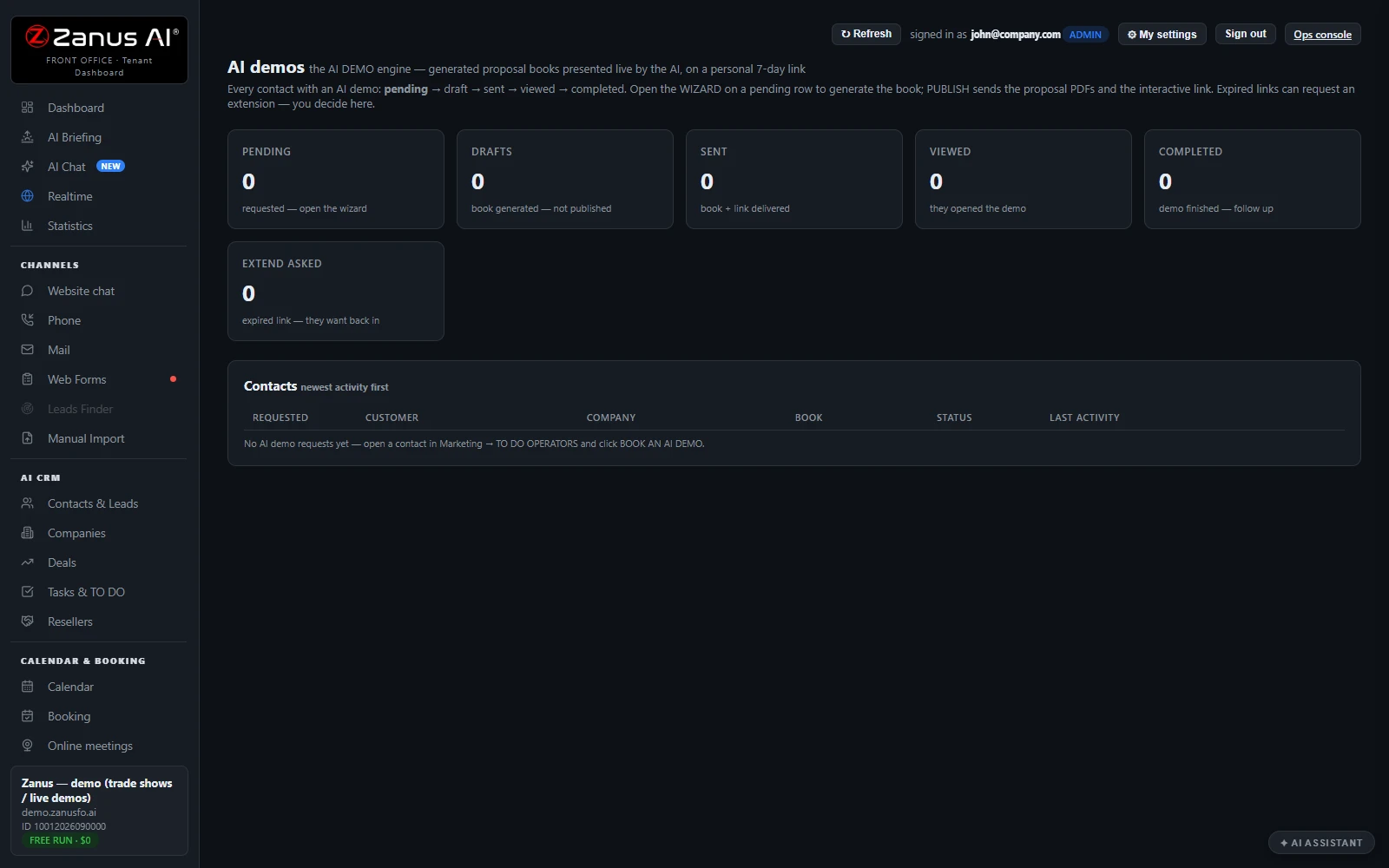The image size is (1389, 868).
Task: Click the ADMIN role badge
Action: [1085, 35]
